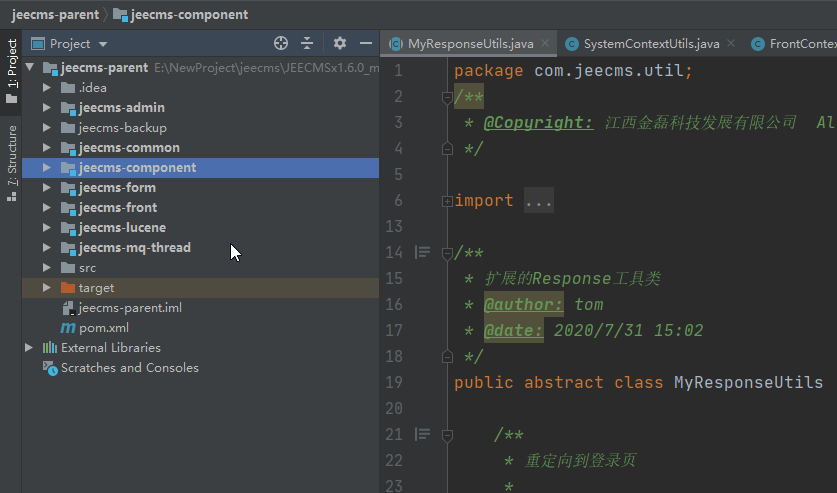Click jeecms-parent in the breadcrumb
Viewport: 837px width, 493px height.
55,15
